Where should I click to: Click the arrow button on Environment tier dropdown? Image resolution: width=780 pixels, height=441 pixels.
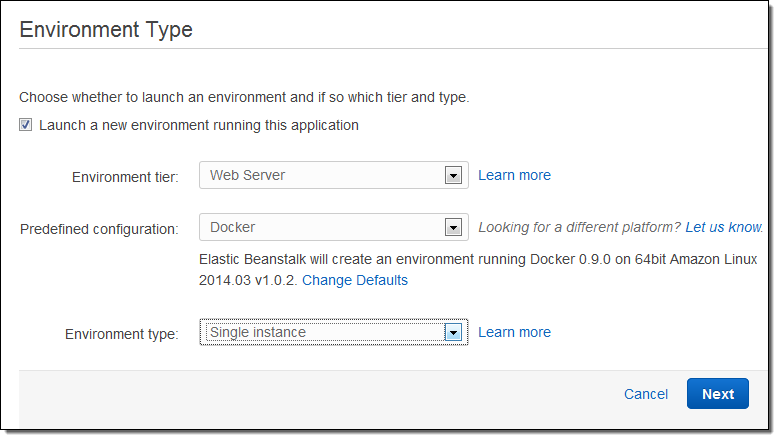click(x=454, y=175)
